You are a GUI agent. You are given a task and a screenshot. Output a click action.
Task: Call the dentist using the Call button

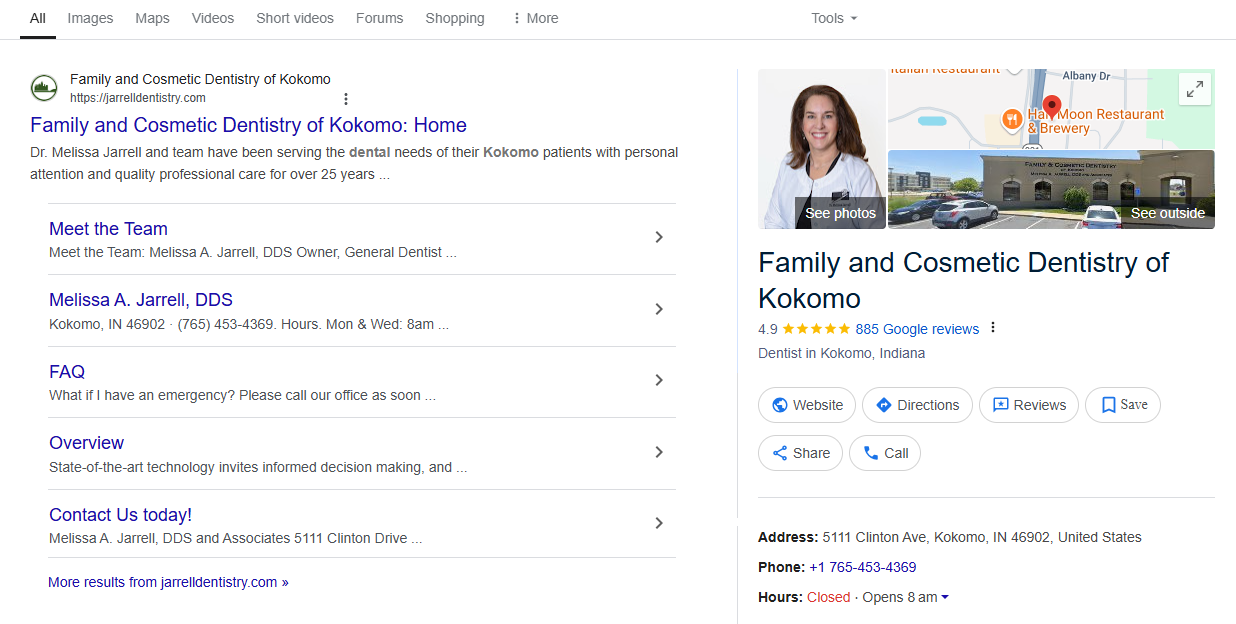(885, 453)
